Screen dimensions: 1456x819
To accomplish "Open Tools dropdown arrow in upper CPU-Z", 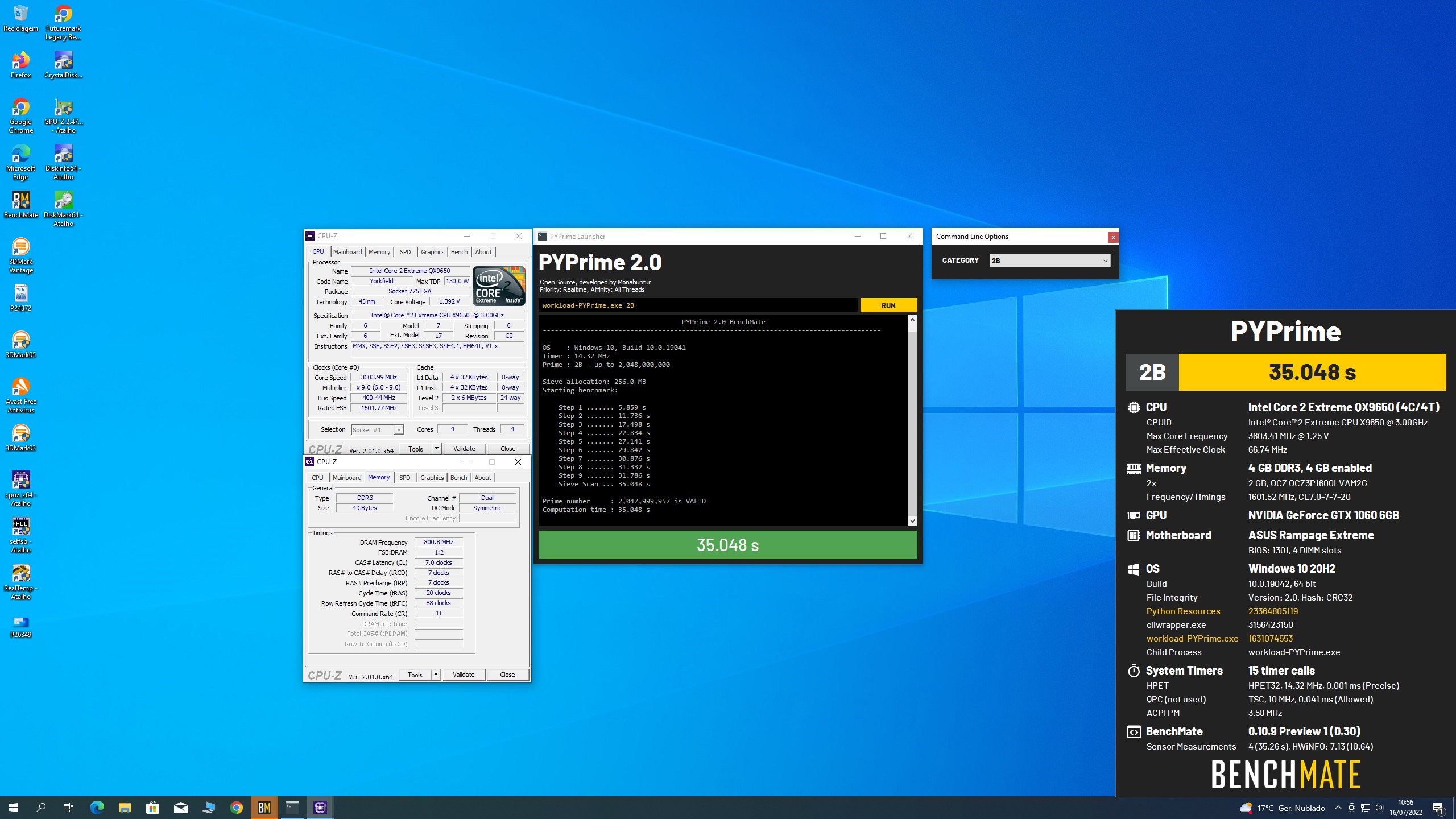I will 436,449.
